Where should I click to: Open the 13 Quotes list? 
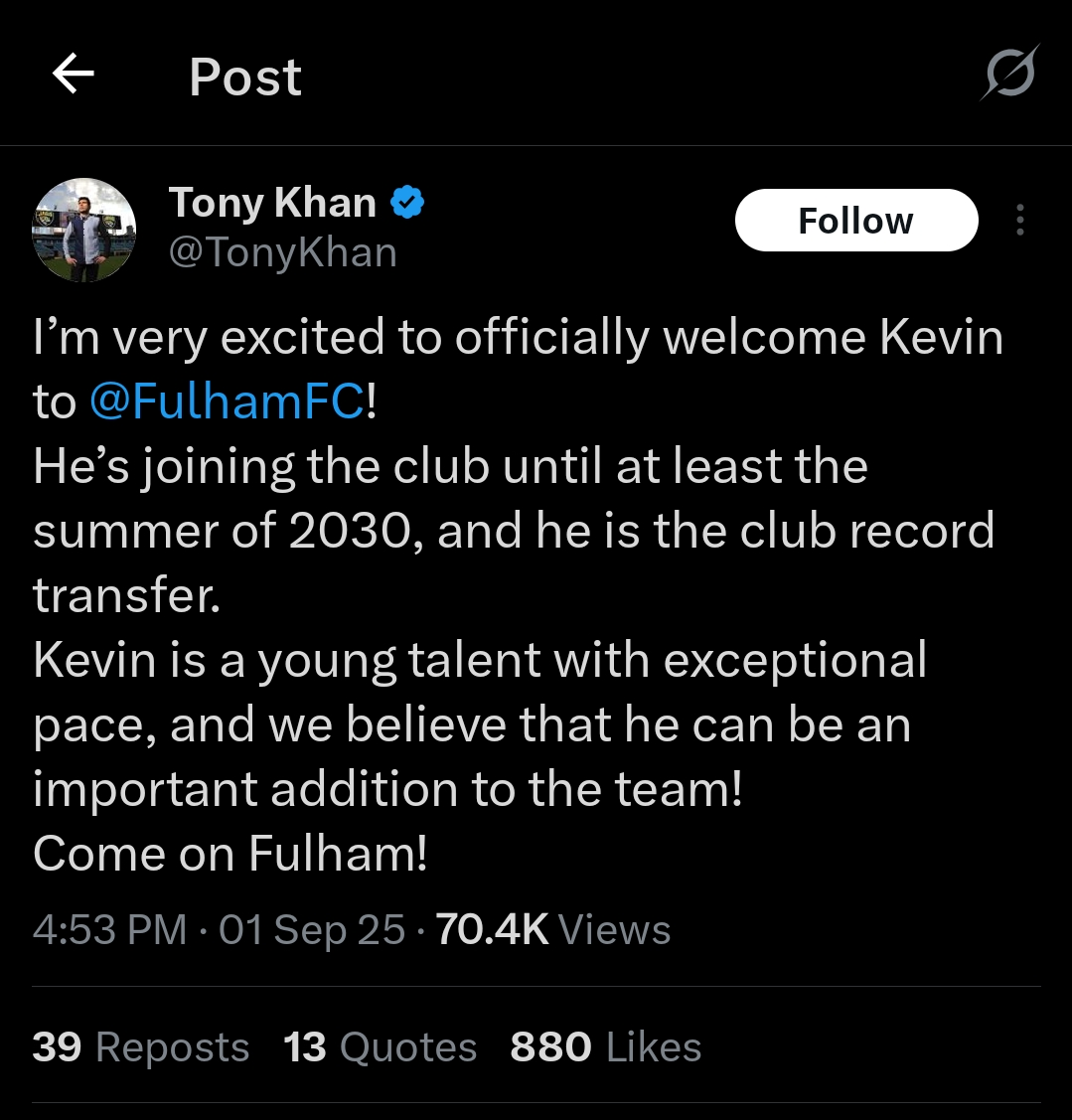[x=381, y=1047]
